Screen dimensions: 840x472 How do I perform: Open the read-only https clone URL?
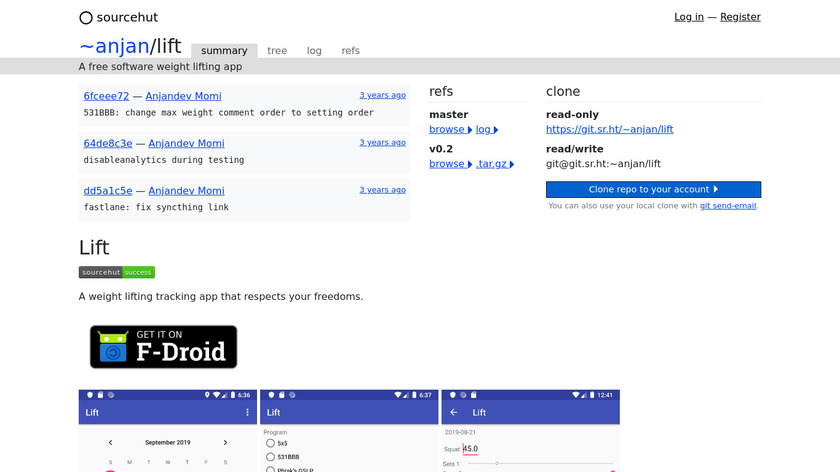click(609, 129)
